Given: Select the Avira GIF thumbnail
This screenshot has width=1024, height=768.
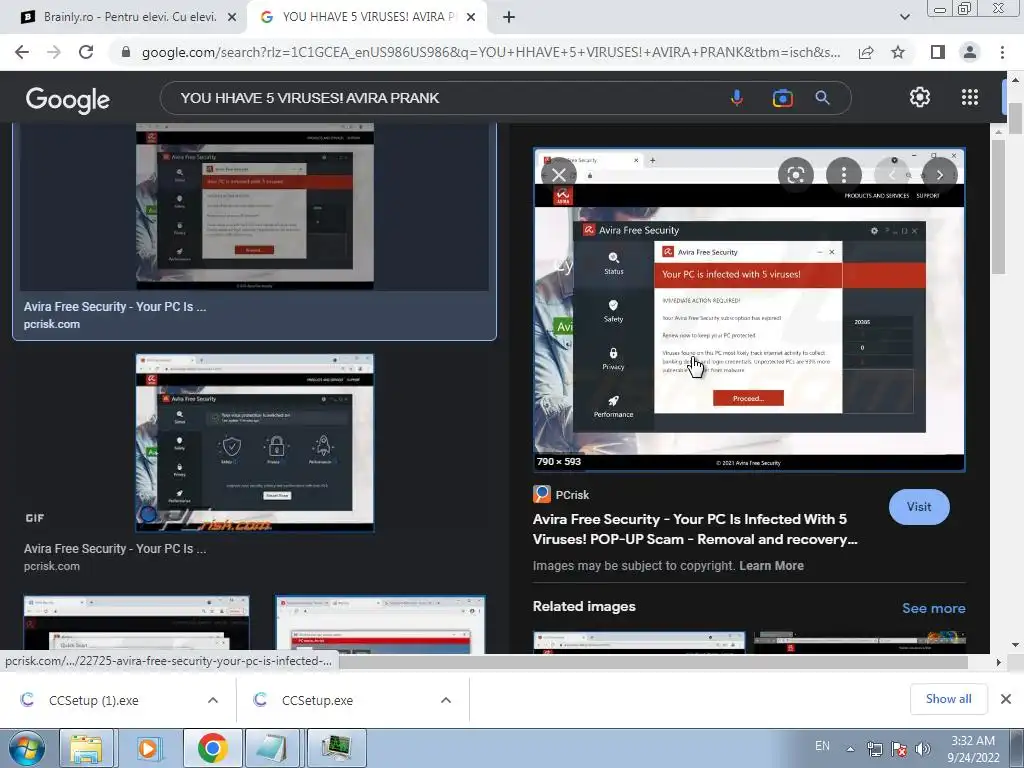Looking at the screenshot, I should coord(255,443).
